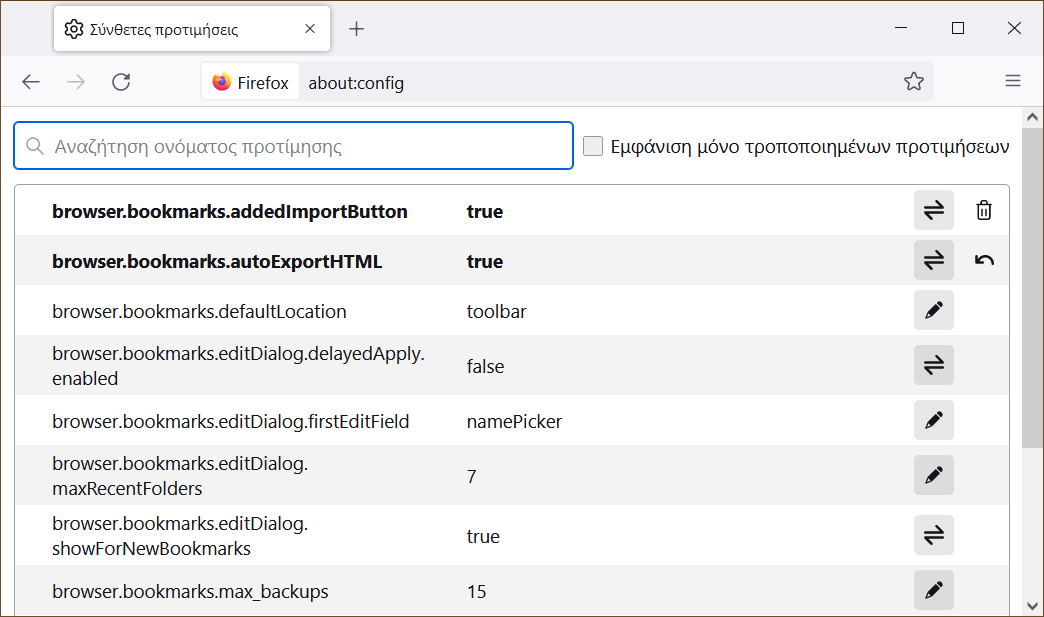
Task: Toggle editDialog.delayedApply.enabled value
Action: pos(933,365)
